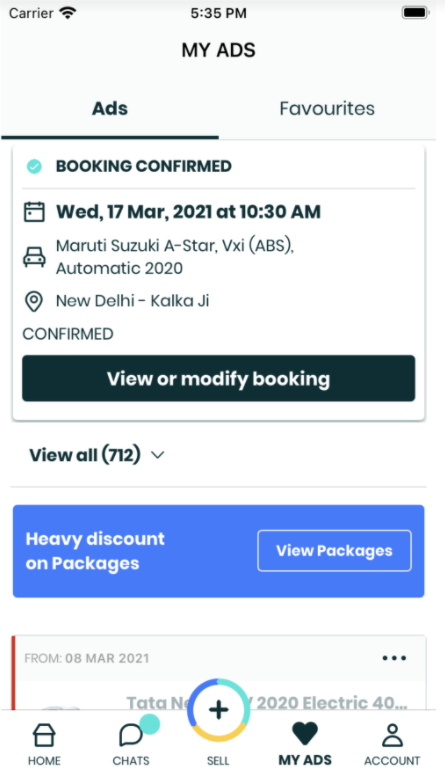The width and height of the screenshot is (445, 781).
Task: Click View or modify booking button
Action: coord(218,379)
